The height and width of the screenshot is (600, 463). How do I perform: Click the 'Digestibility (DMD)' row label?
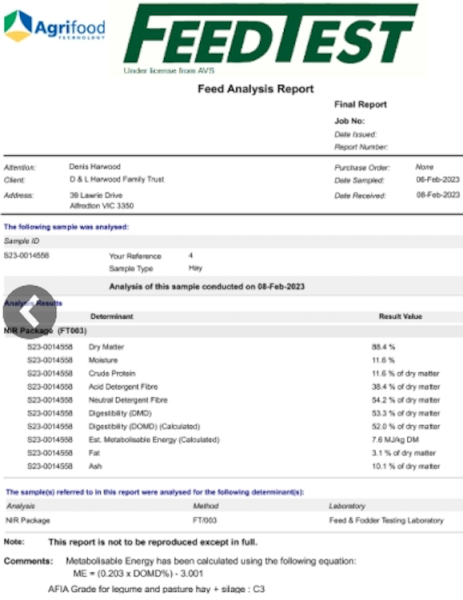tap(120, 413)
